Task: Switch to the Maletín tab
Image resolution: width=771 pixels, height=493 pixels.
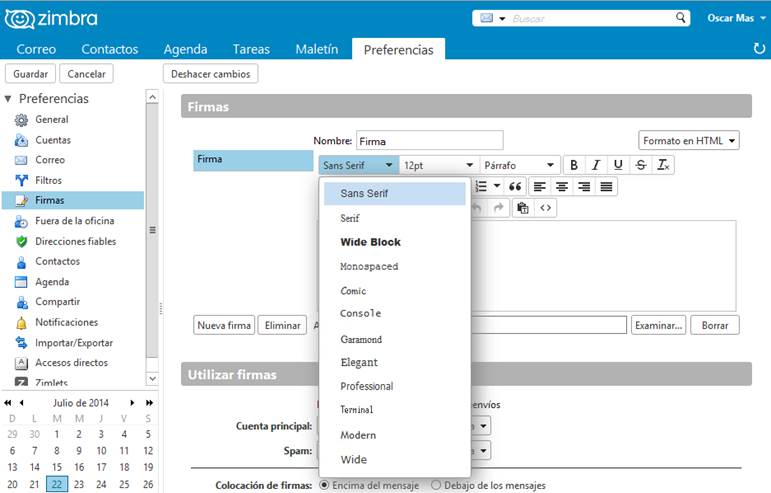Action: pyautogui.click(x=317, y=49)
